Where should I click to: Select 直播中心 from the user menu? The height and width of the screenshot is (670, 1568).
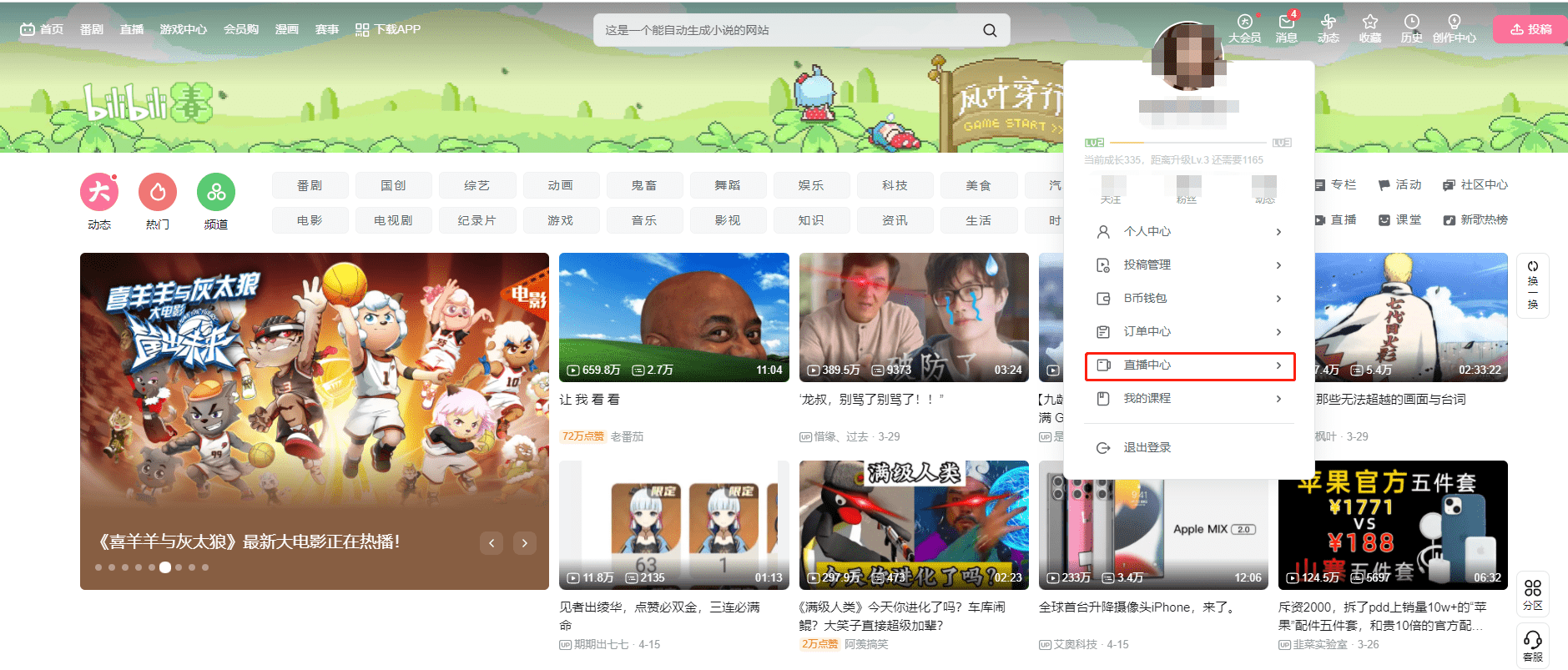pos(1190,365)
